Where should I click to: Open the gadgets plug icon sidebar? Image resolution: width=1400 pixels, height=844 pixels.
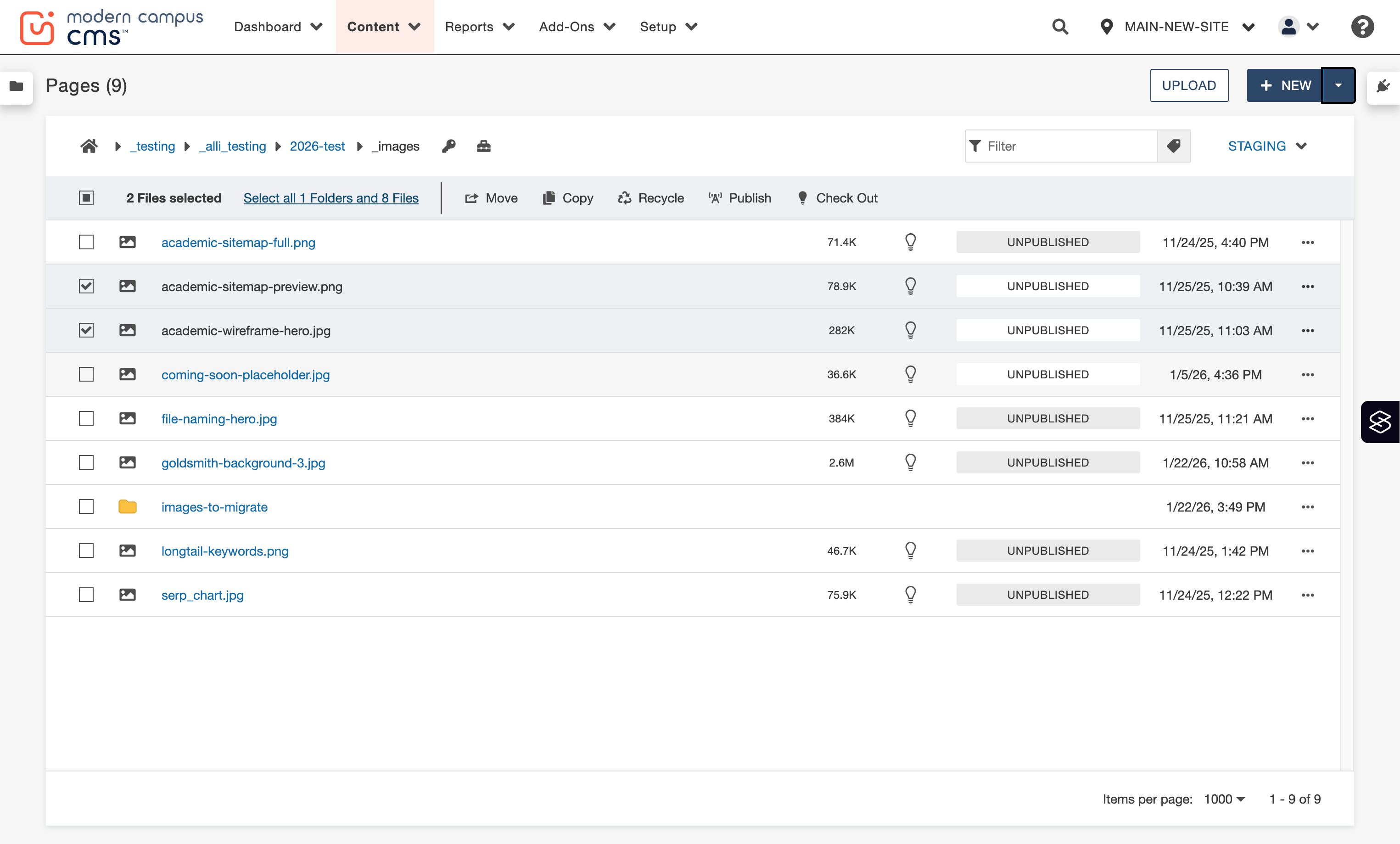point(1383,86)
